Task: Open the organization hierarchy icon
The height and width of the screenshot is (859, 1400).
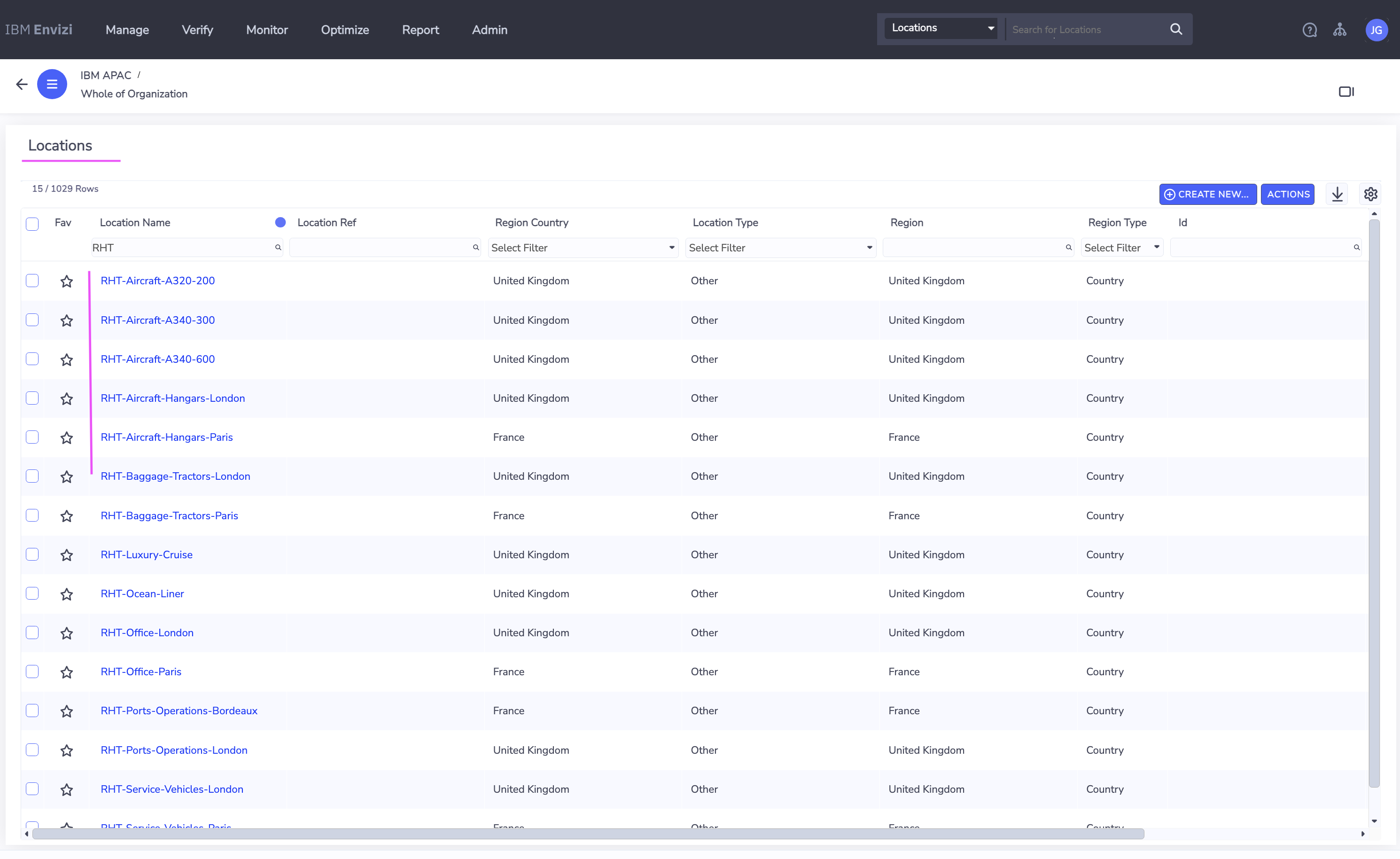Action: tap(1339, 30)
